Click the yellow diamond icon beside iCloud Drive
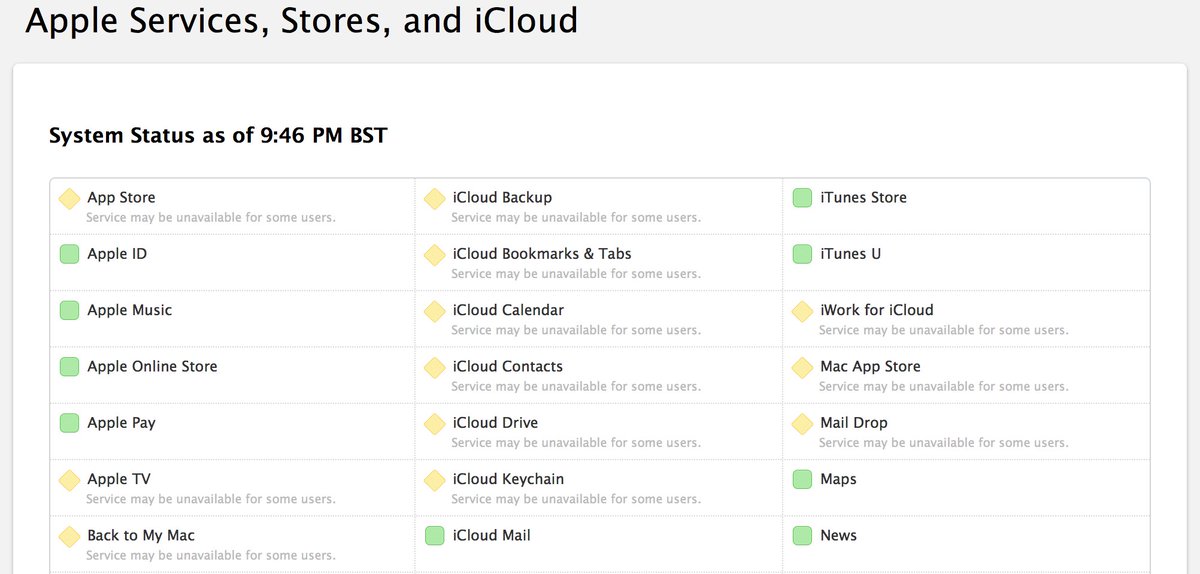Screen dimensions: 1200x574 (434, 423)
